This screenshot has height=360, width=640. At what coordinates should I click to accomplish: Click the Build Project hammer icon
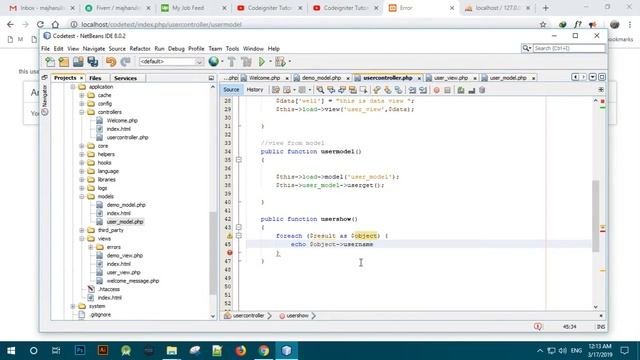[x=231, y=62]
